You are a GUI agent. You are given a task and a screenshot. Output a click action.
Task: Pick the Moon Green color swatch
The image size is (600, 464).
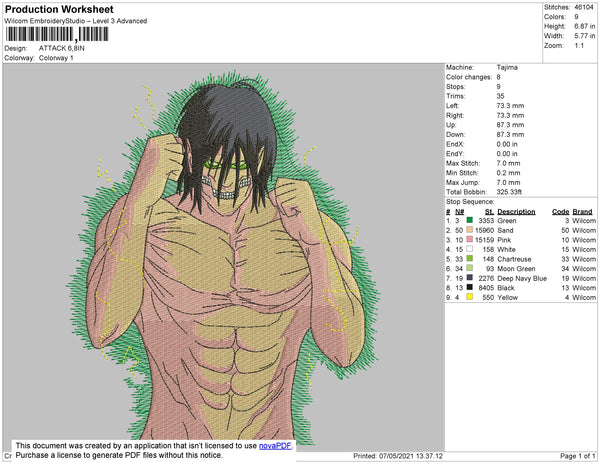[470, 268]
